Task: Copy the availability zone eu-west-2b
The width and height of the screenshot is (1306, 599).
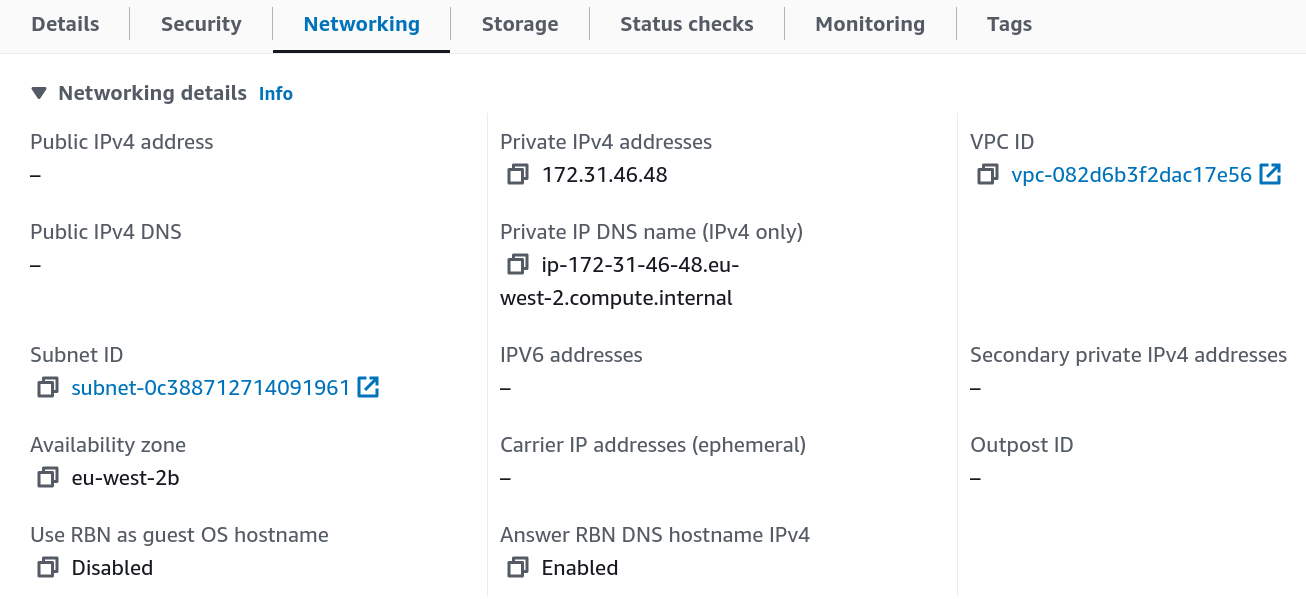Action: (x=47, y=477)
